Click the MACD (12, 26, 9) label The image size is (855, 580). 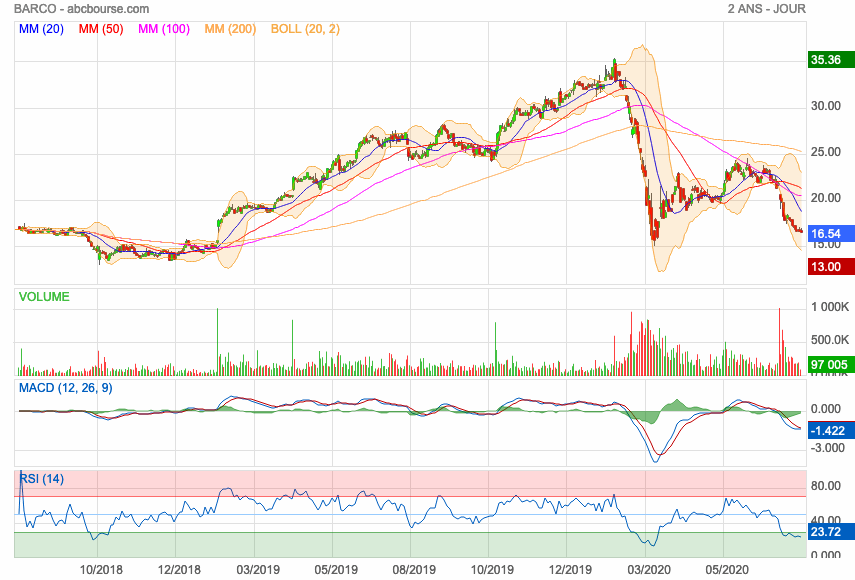pyautogui.click(x=65, y=388)
